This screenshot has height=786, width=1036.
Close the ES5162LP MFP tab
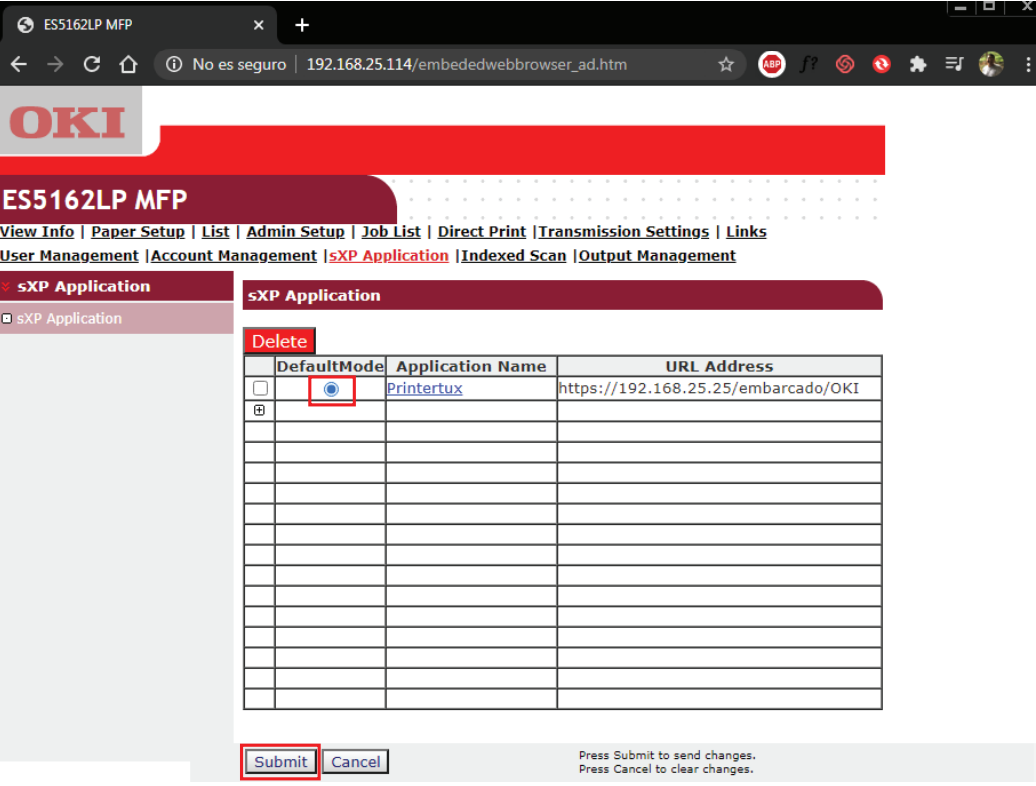(x=259, y=25)
